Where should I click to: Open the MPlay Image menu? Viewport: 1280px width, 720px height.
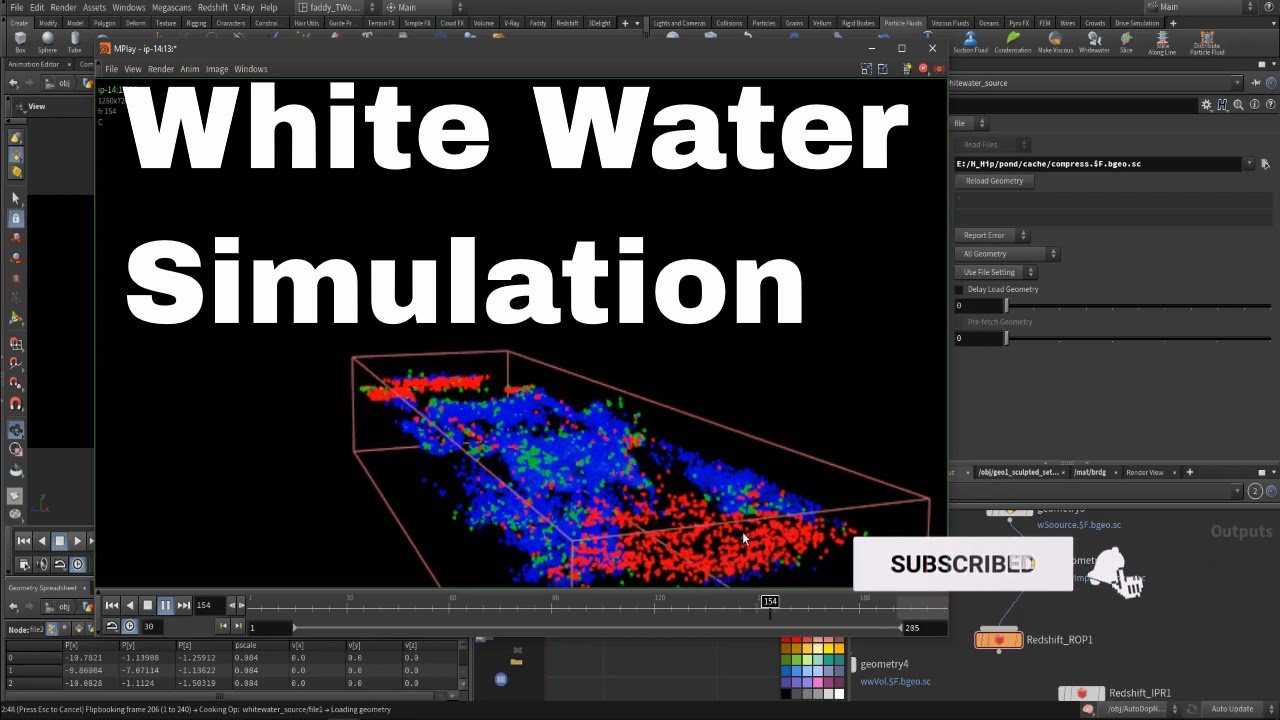click(217, 69)
